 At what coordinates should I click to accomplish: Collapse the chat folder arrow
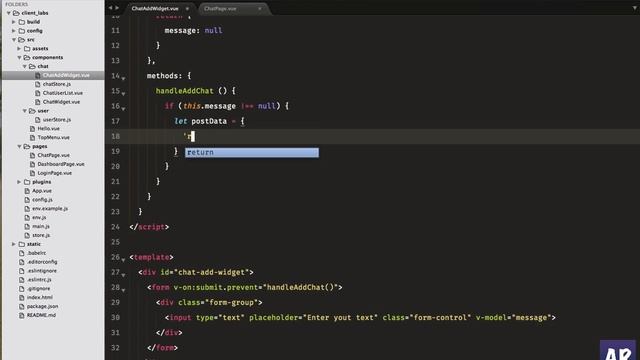[x=24, y=67]
